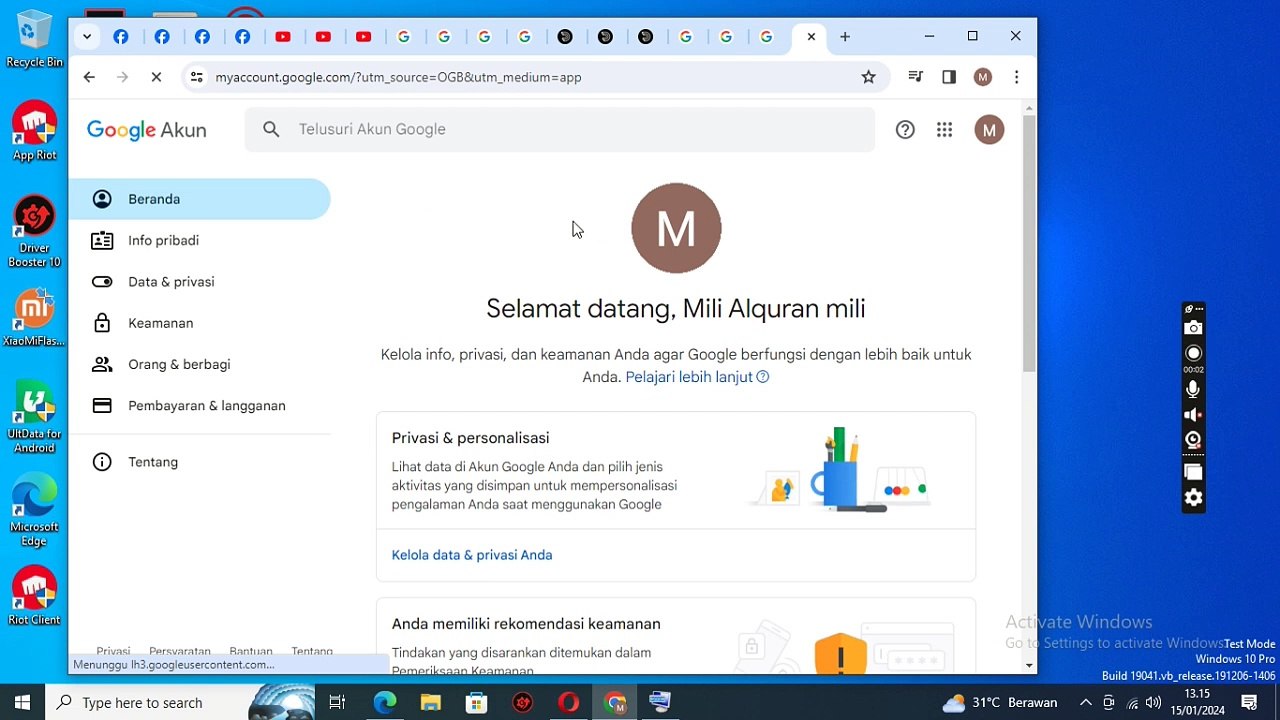This screenshot has height=720, width=1280.
Task: Follow the Pelajari lebih lanjut link
Action: click(697, 377)
